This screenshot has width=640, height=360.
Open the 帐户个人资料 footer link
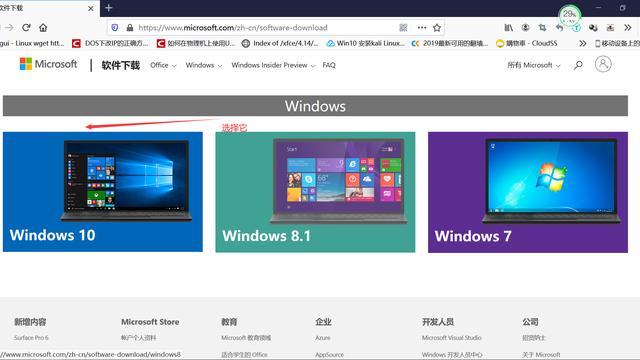138,338
